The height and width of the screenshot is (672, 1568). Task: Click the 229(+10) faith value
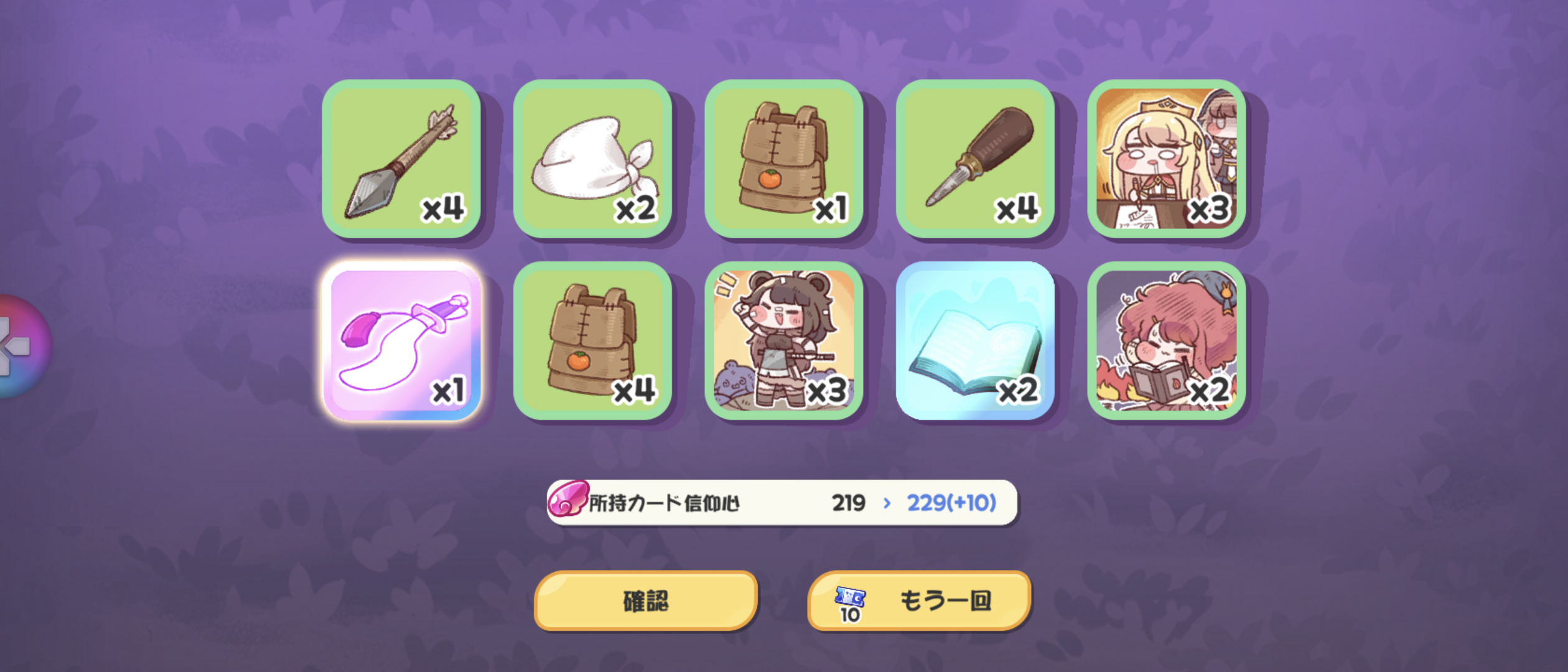951,503
